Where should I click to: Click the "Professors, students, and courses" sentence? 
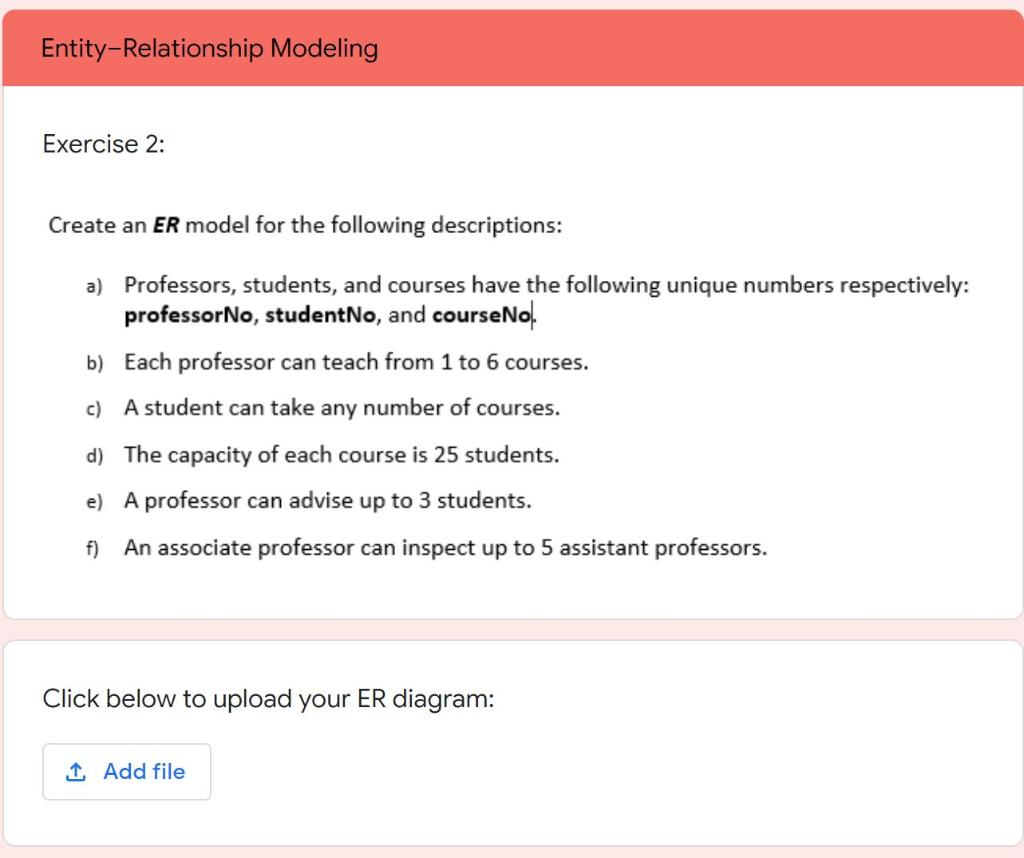tap(545, 285)
